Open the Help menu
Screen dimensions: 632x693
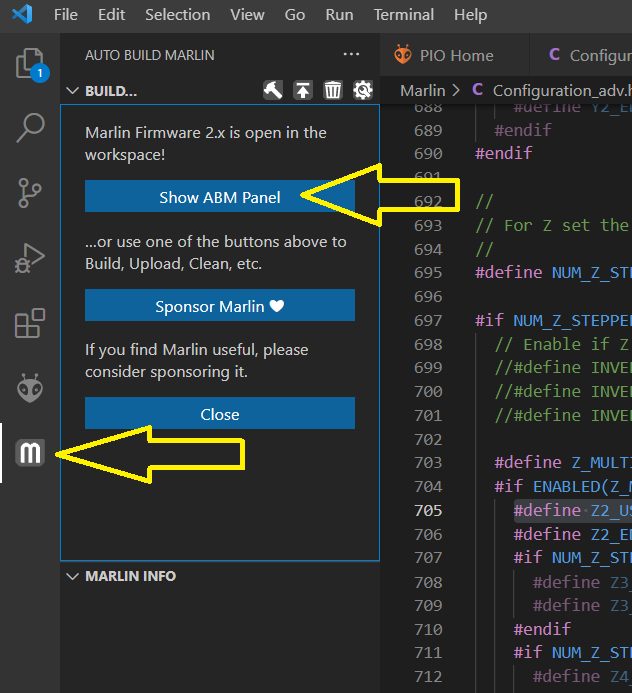[471, 15]
